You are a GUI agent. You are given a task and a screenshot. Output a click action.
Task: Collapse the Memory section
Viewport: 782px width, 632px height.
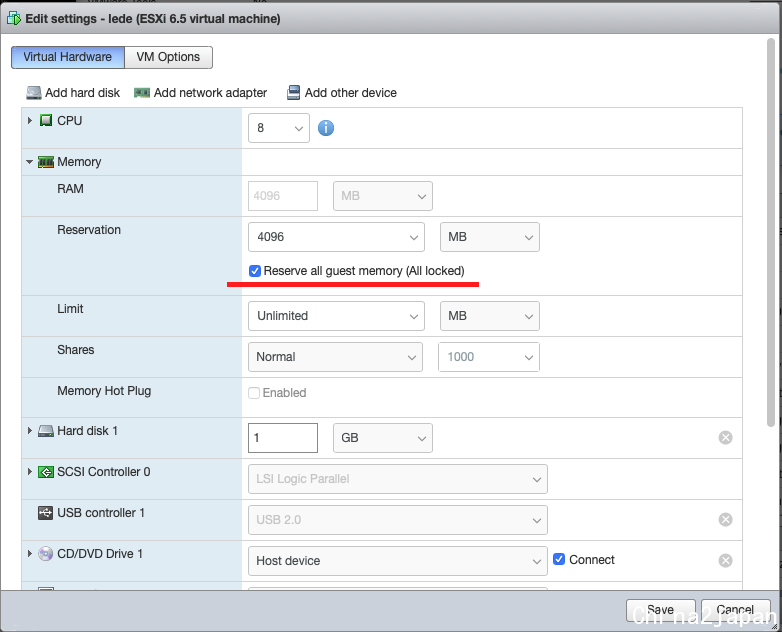[29, 162]
